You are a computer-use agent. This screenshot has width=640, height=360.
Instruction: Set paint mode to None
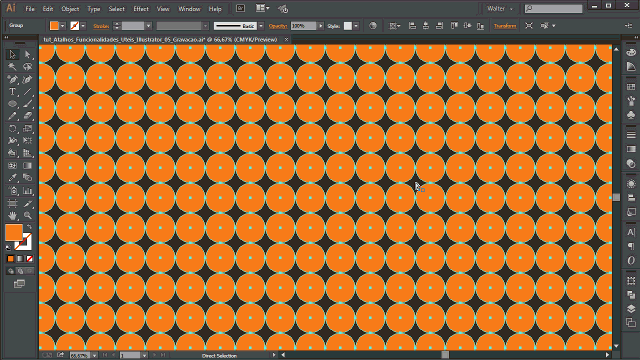[29, 258]
